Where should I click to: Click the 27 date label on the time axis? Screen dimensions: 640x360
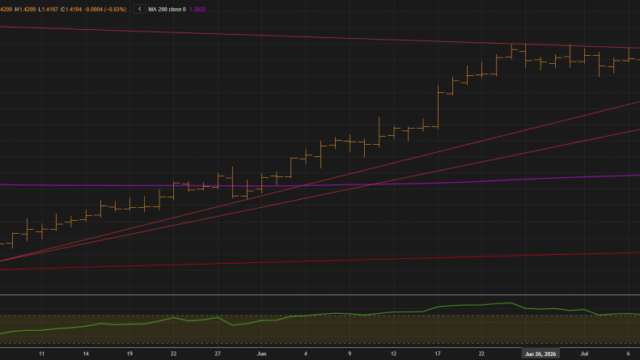pyautogui.click(x=218, y=354)
